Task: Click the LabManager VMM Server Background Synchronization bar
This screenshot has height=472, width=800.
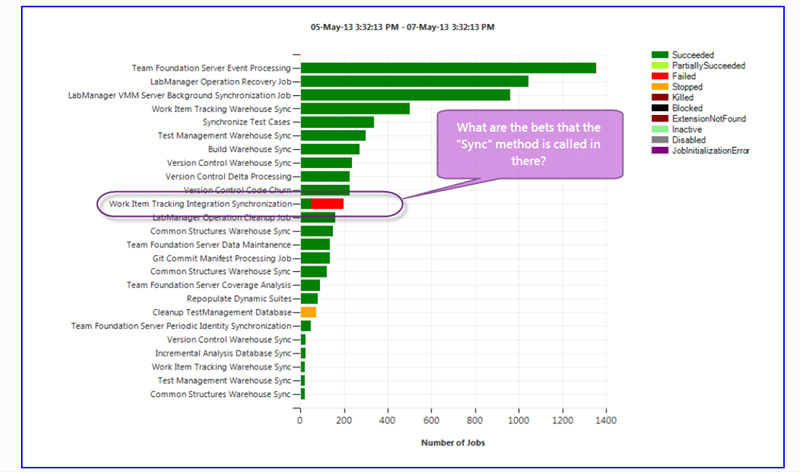Action: tap(406, 95)
